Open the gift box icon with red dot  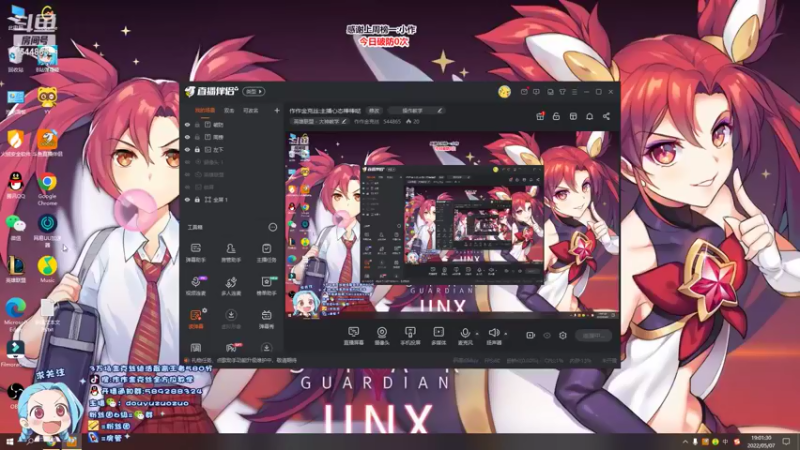pos(540,116)
